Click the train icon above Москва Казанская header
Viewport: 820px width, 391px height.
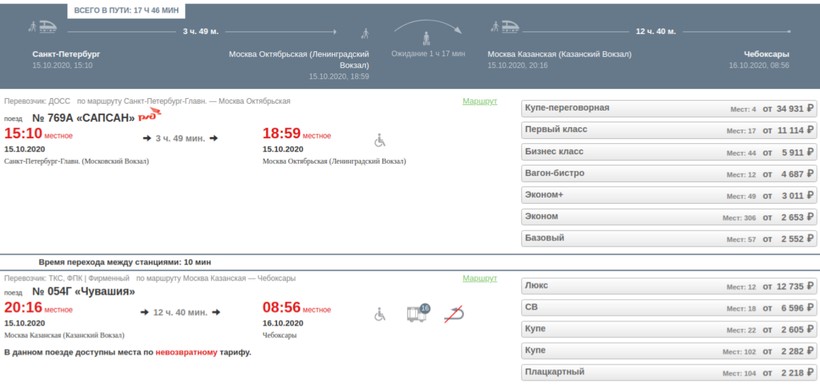(505, 27)
